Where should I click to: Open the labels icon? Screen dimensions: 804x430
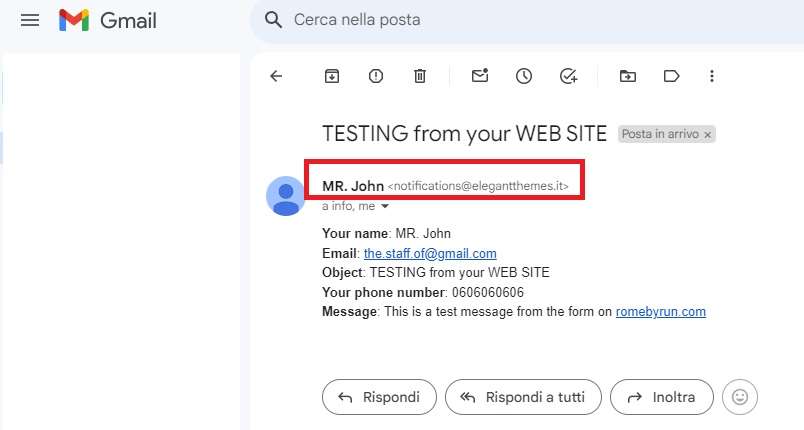click(x=671, y=76)
